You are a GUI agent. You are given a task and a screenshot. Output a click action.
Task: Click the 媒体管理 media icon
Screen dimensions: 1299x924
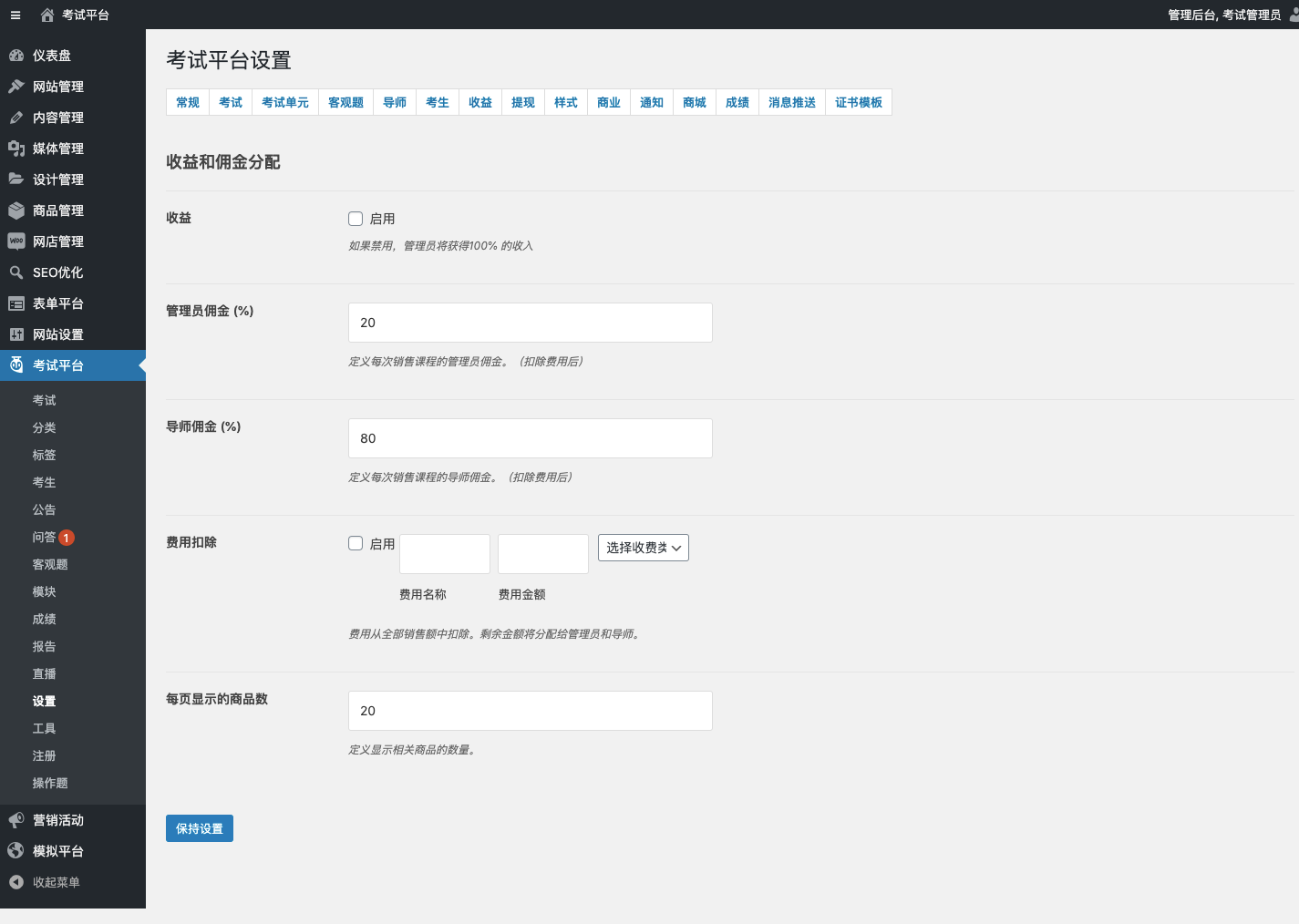click(x=16, y=149)
